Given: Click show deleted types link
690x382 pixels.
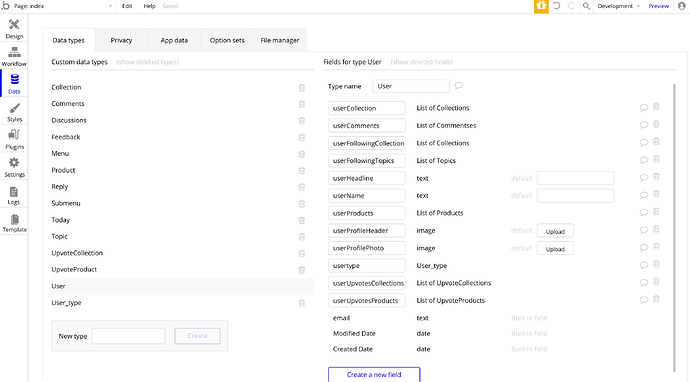Looking at the screenshot, I should [x=147, y=62].
